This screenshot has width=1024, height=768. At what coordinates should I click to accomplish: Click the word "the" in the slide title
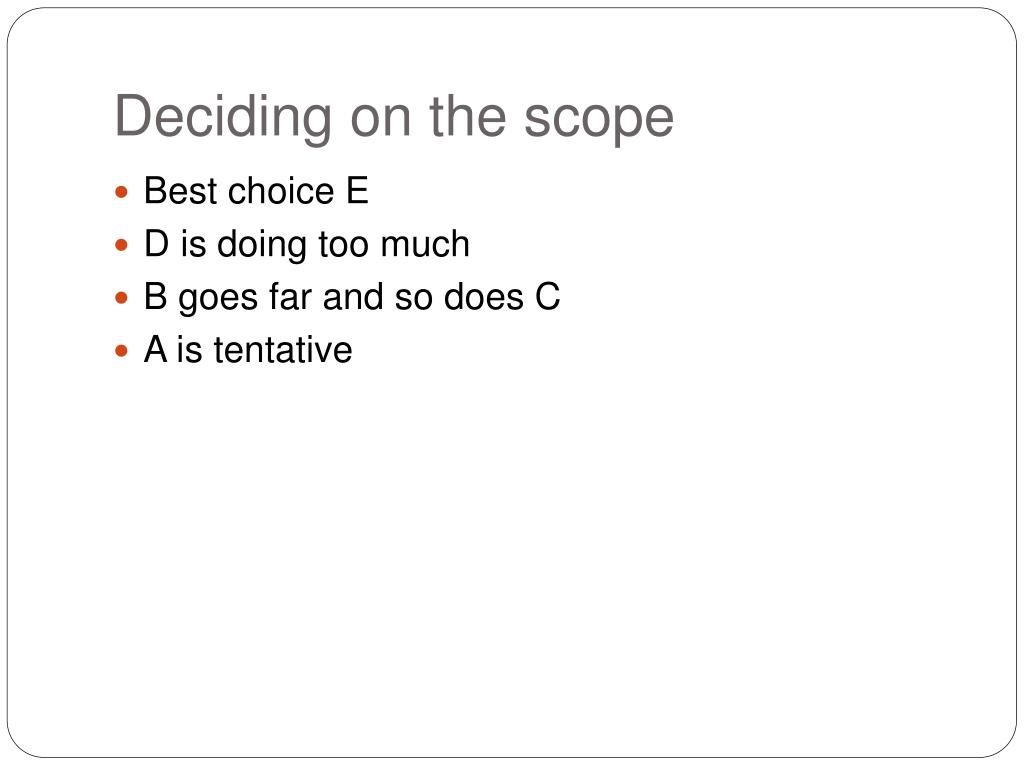pos(468,116)
